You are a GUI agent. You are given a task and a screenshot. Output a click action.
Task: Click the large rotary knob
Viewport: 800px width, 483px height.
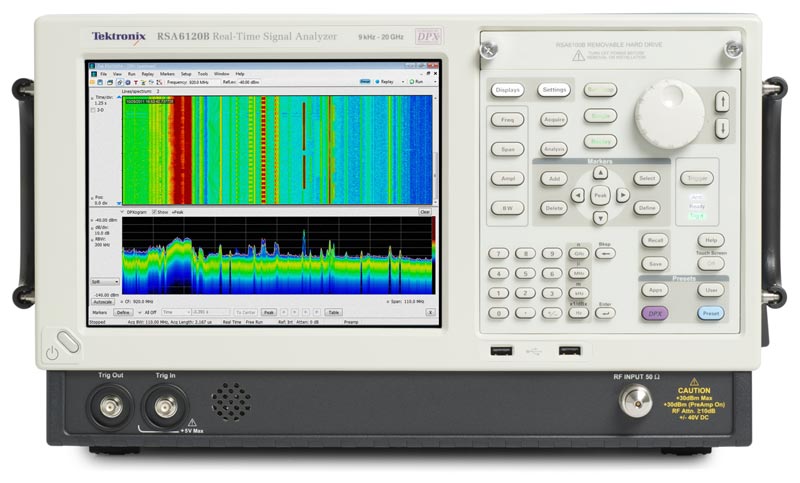669,114
